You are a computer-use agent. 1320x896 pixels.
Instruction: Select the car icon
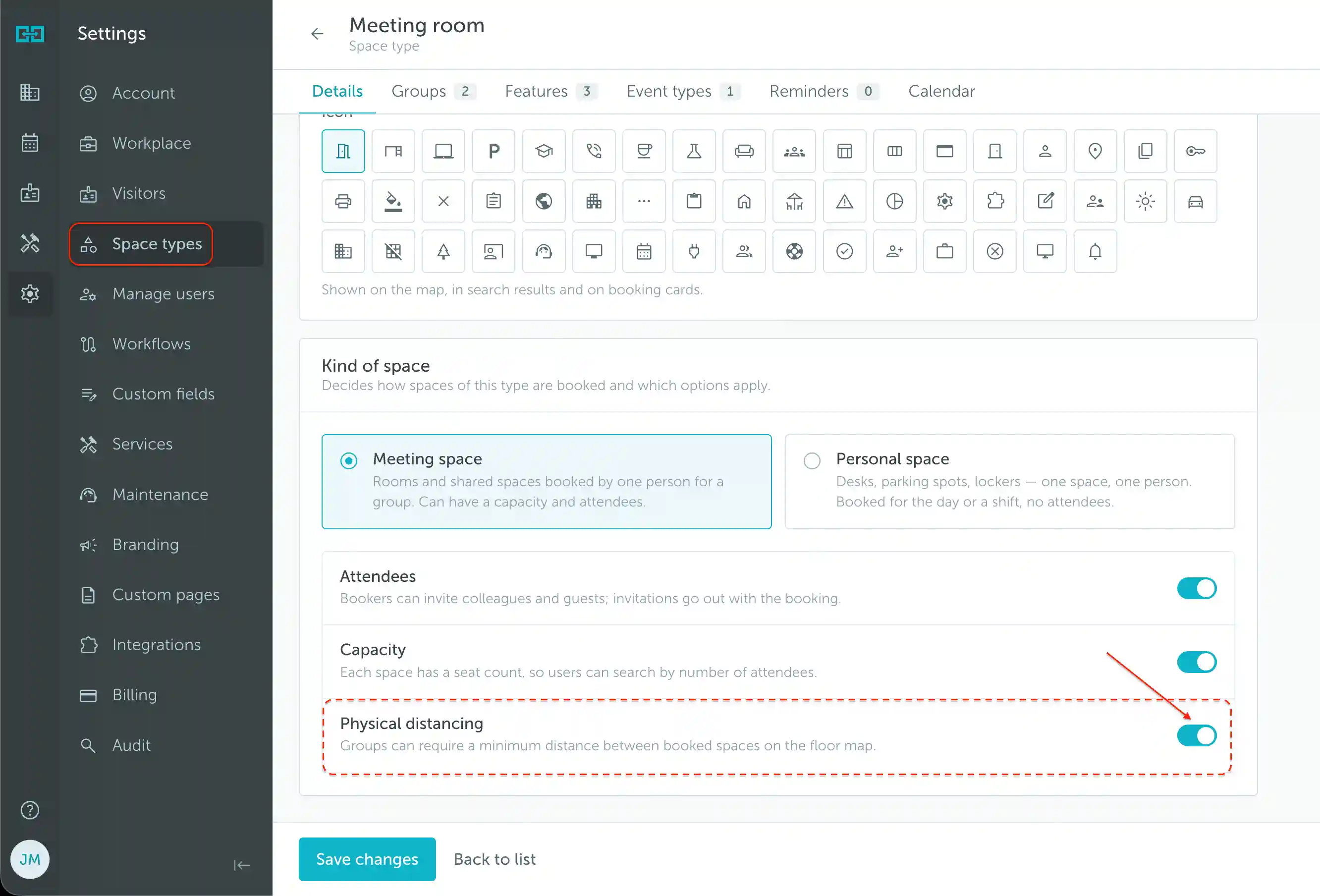pyautogui.click(x=1195, y=201)
